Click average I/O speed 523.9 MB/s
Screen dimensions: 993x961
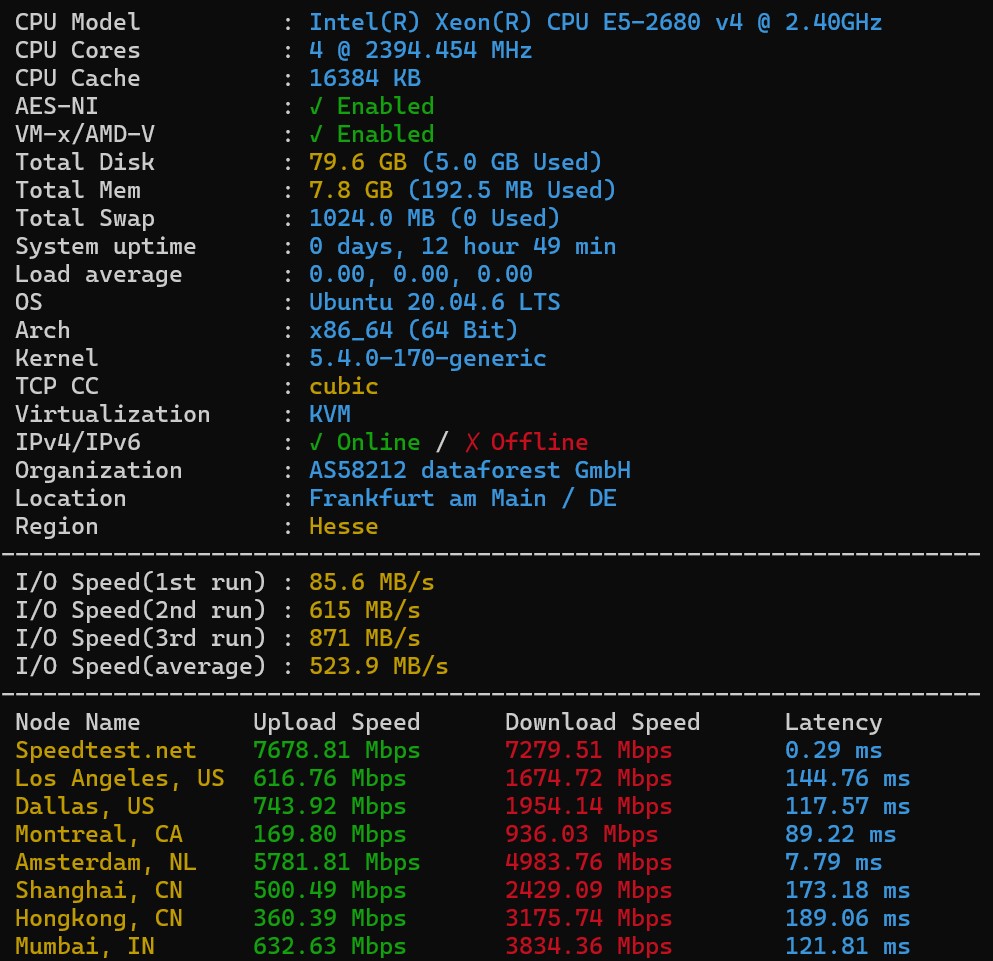(x=379, y=666)
